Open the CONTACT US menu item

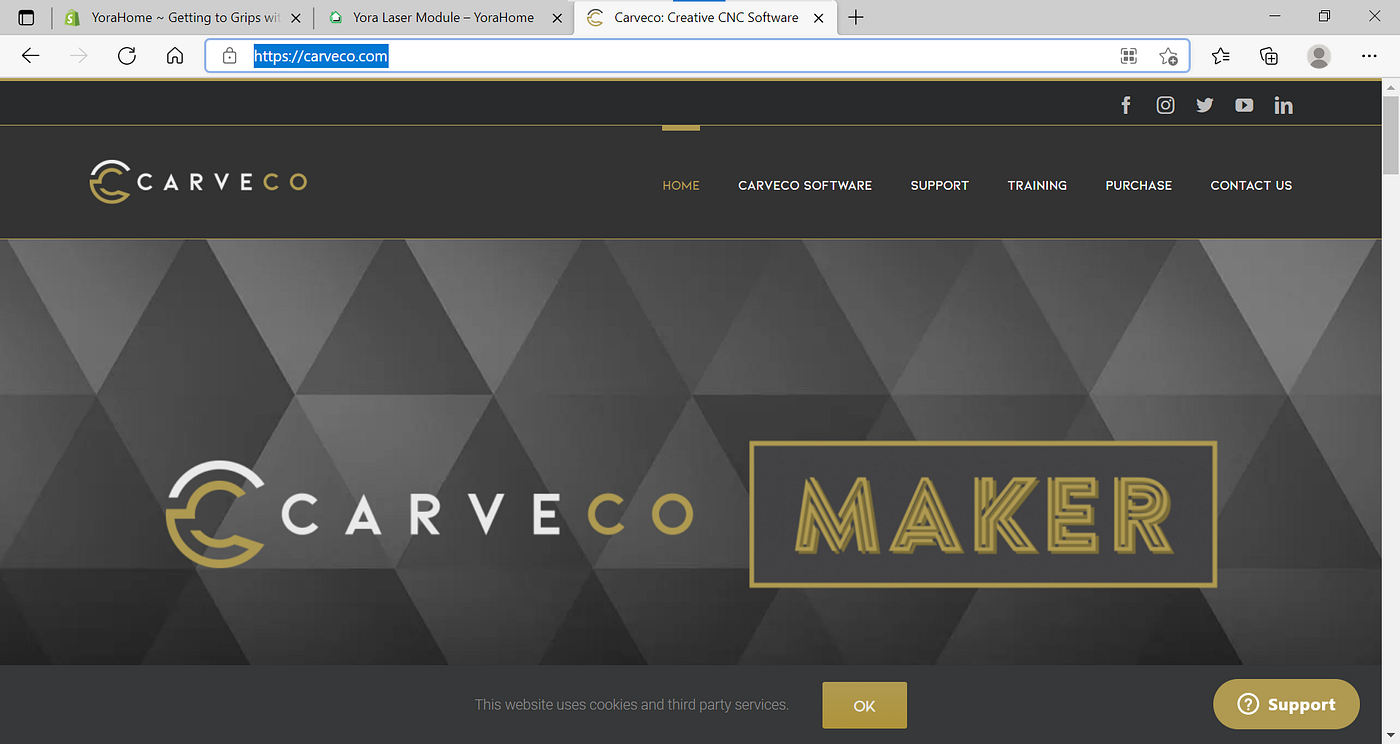(x=1251, y=185)
